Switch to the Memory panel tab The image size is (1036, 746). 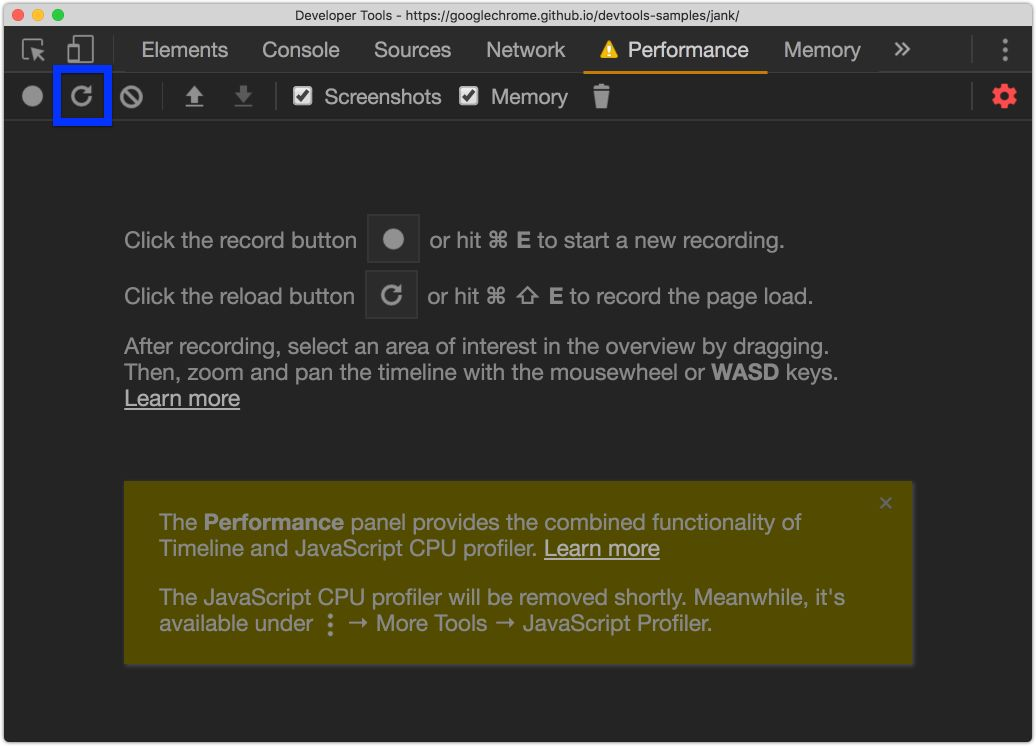pos(822,50)
